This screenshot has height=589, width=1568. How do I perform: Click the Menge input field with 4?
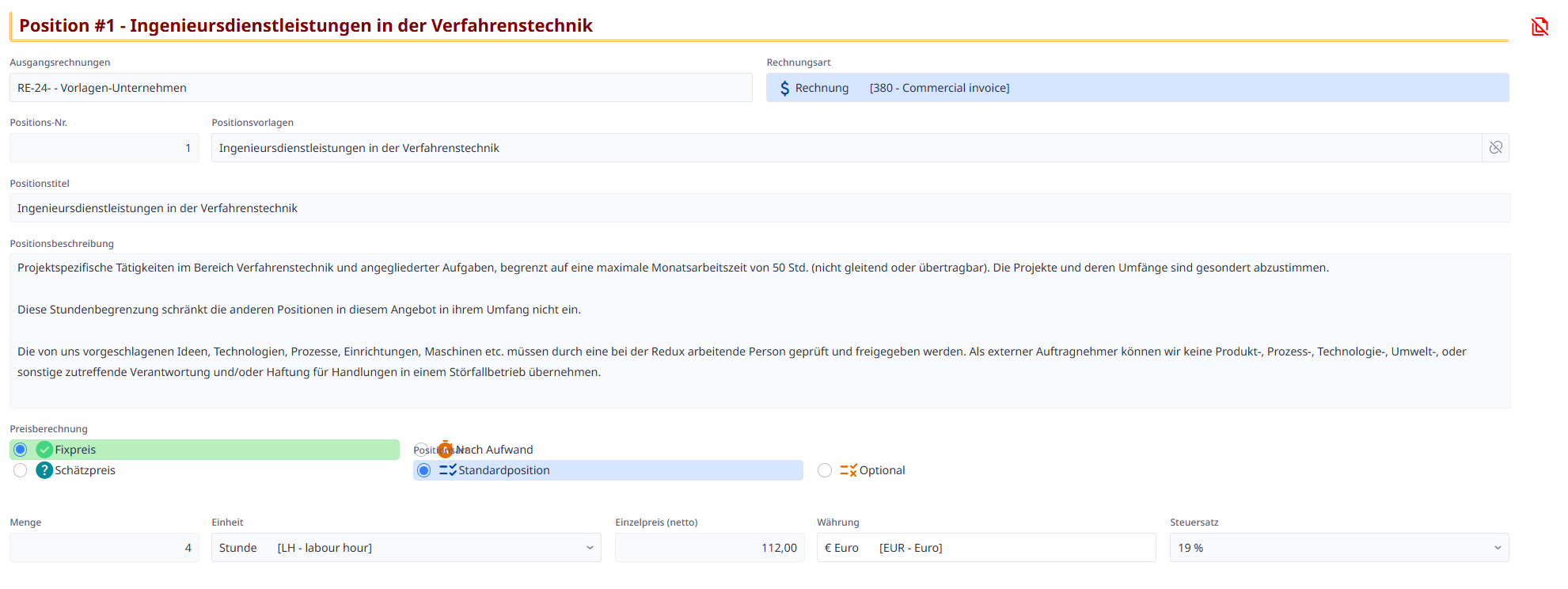pos(104,548)
